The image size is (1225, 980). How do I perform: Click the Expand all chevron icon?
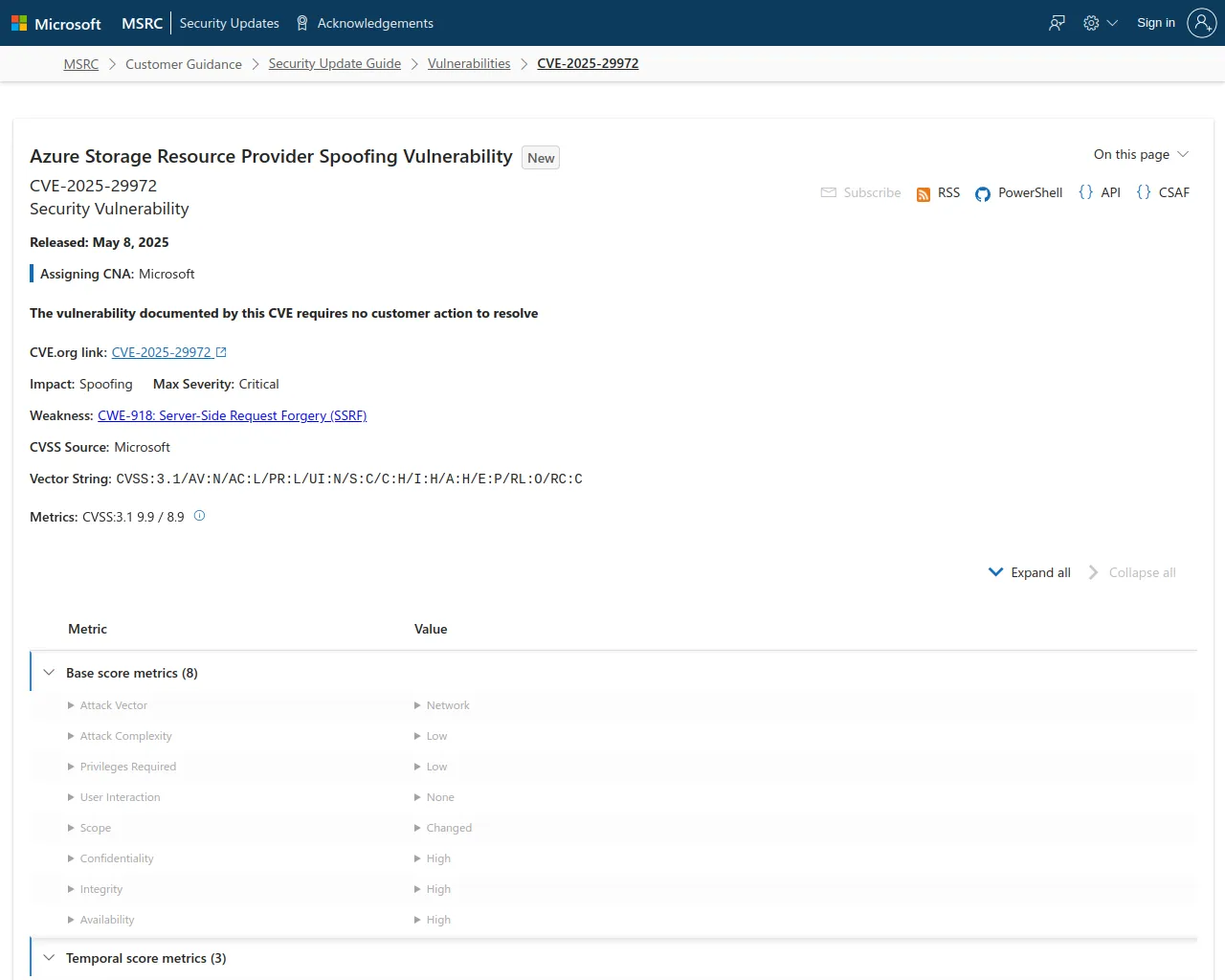click(995, 572)
